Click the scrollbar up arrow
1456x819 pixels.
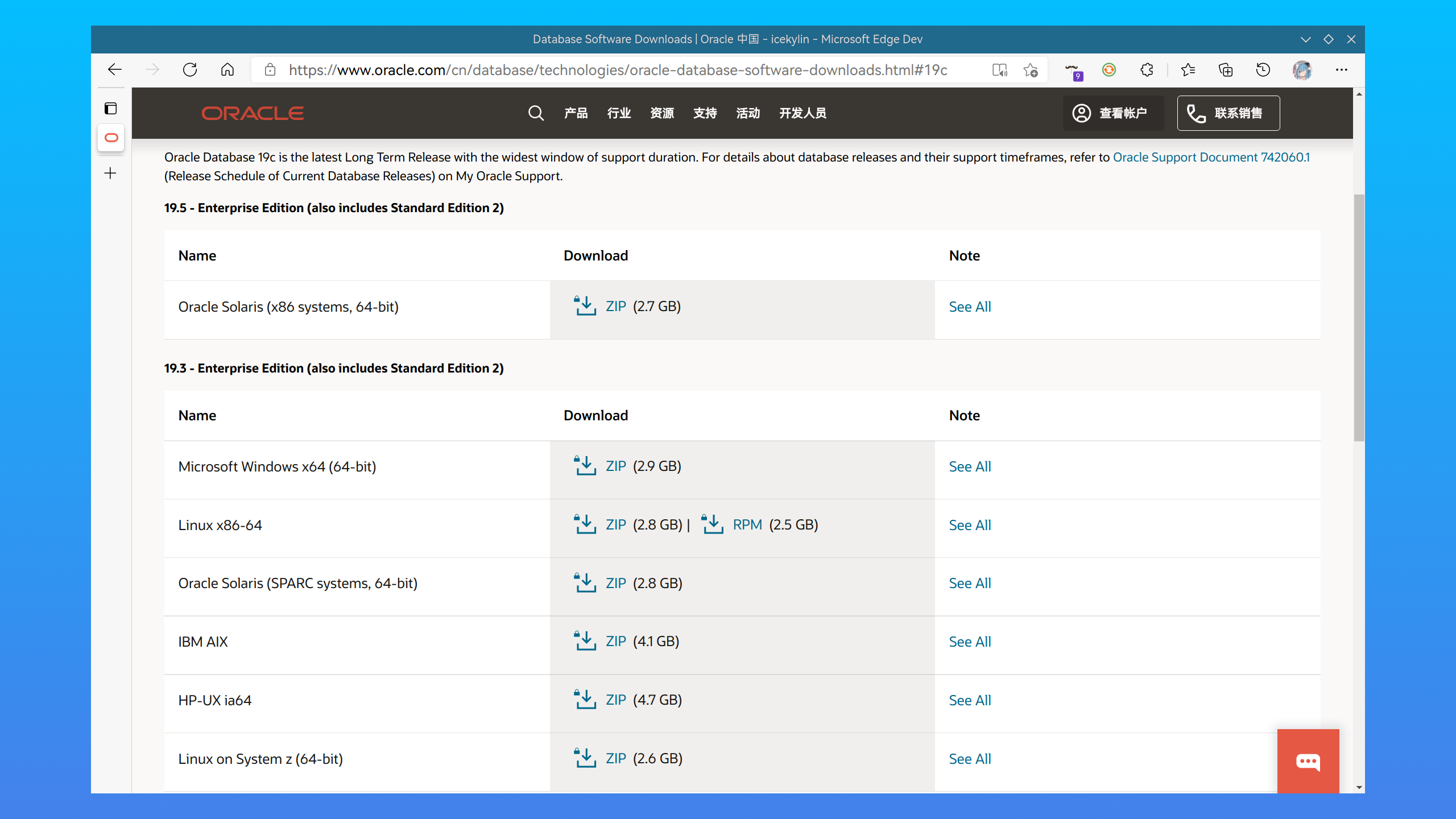click(x=1359, y=94)
